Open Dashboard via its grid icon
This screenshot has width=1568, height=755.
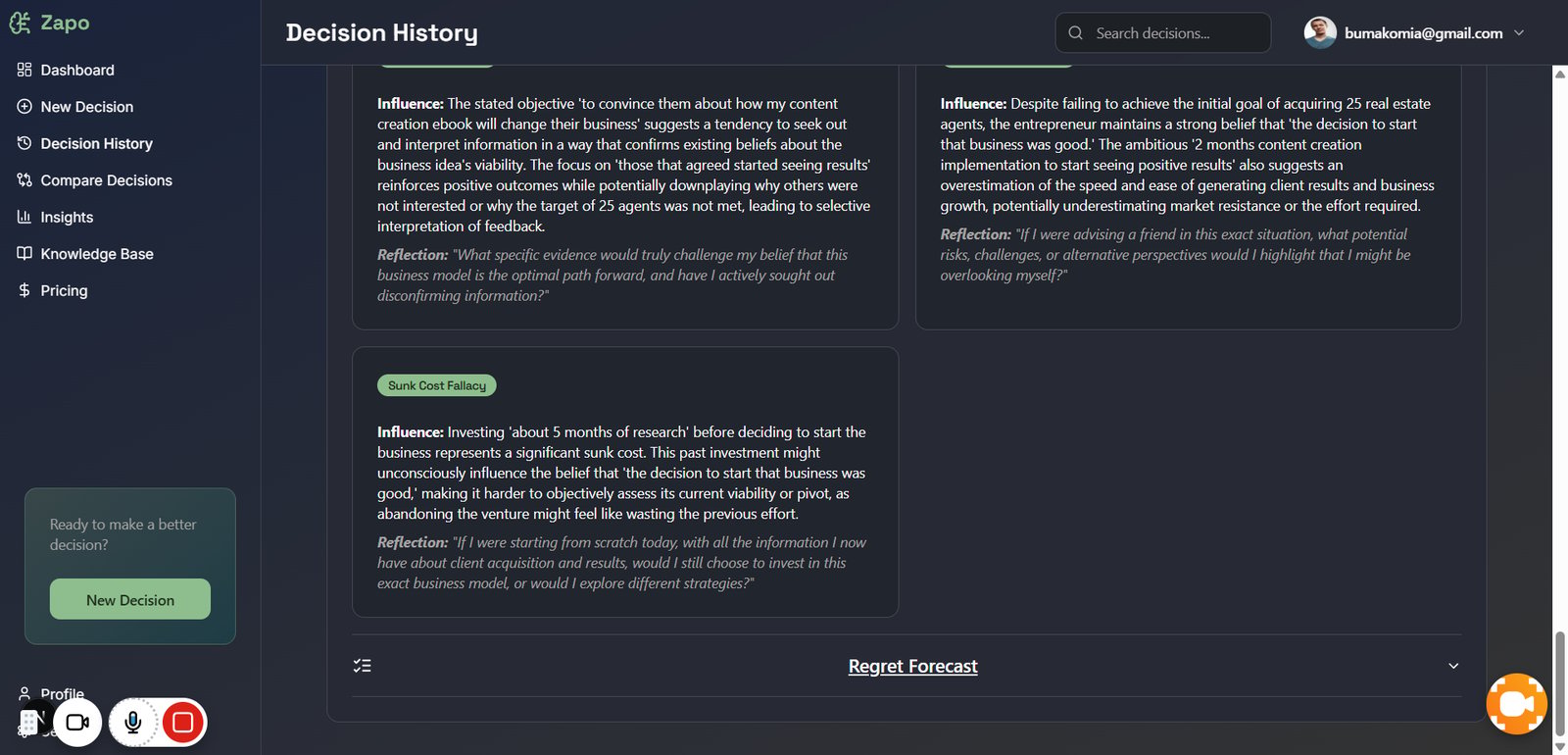pyautogui.click(x=24, y=70)
